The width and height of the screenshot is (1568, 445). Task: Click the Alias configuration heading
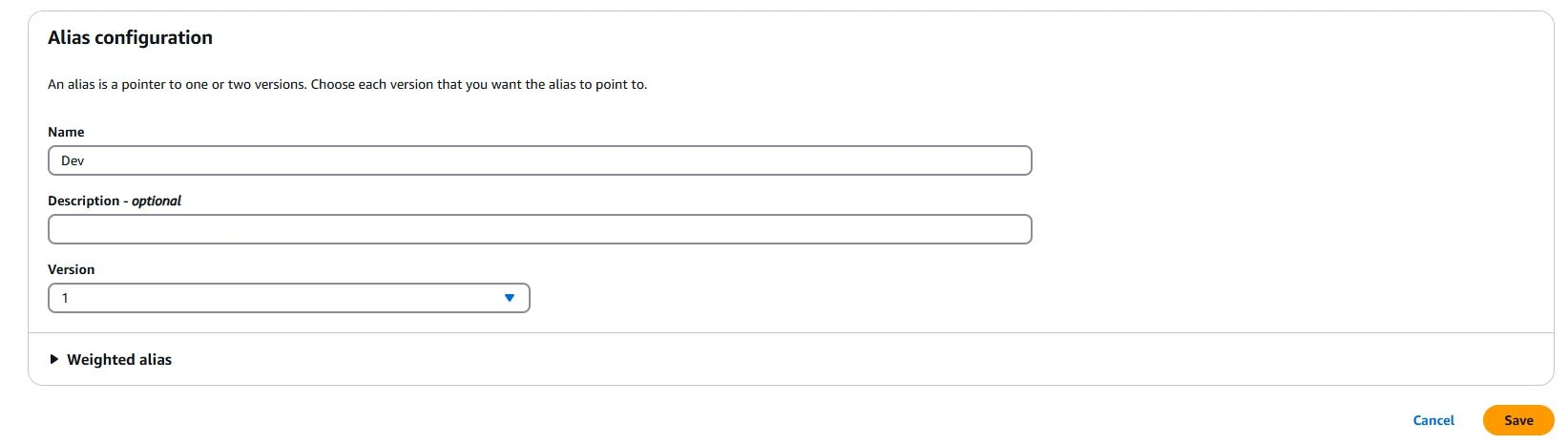130,38
